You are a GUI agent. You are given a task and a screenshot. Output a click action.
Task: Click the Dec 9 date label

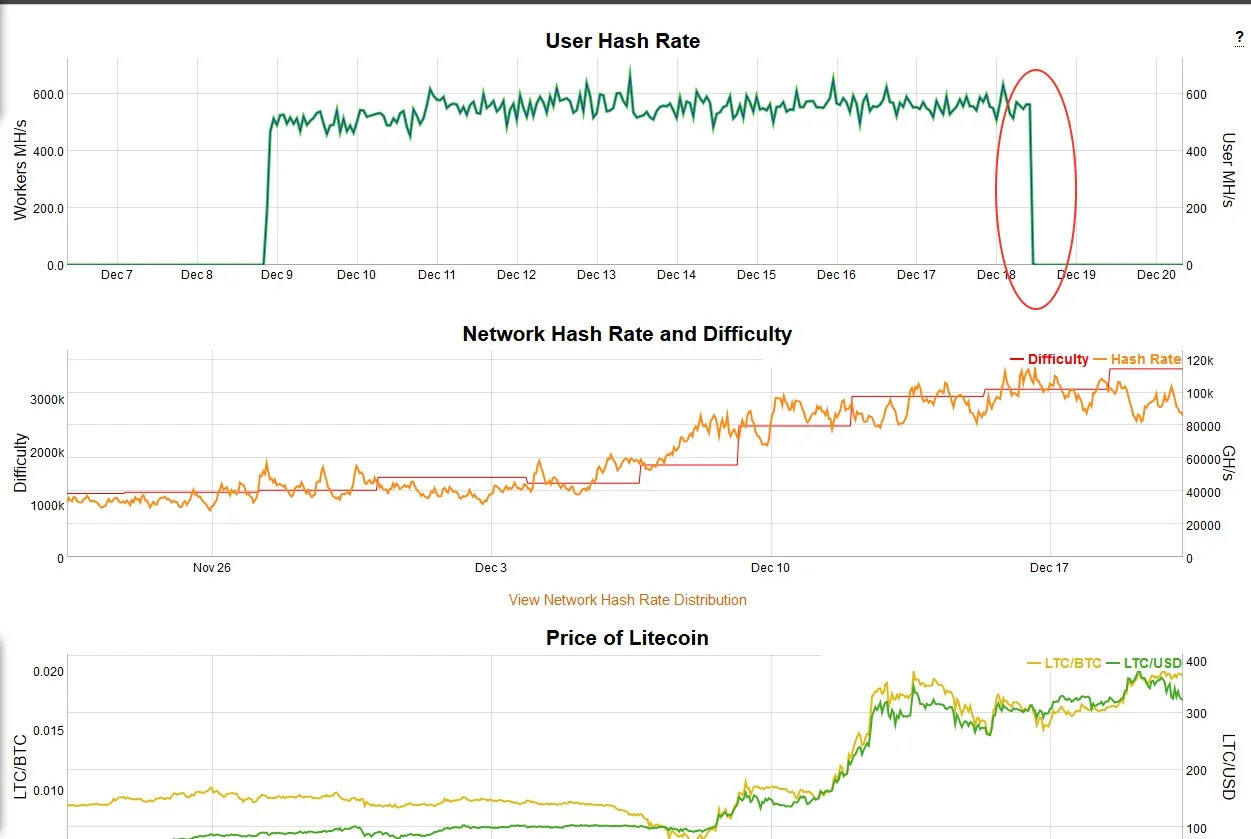[276, 275]
